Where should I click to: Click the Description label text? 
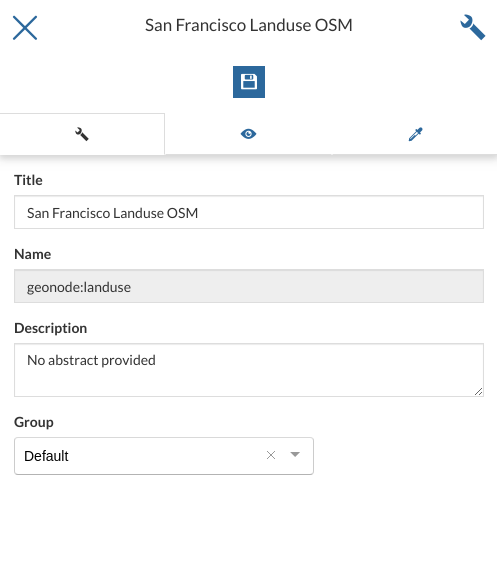tap(51, 328)
